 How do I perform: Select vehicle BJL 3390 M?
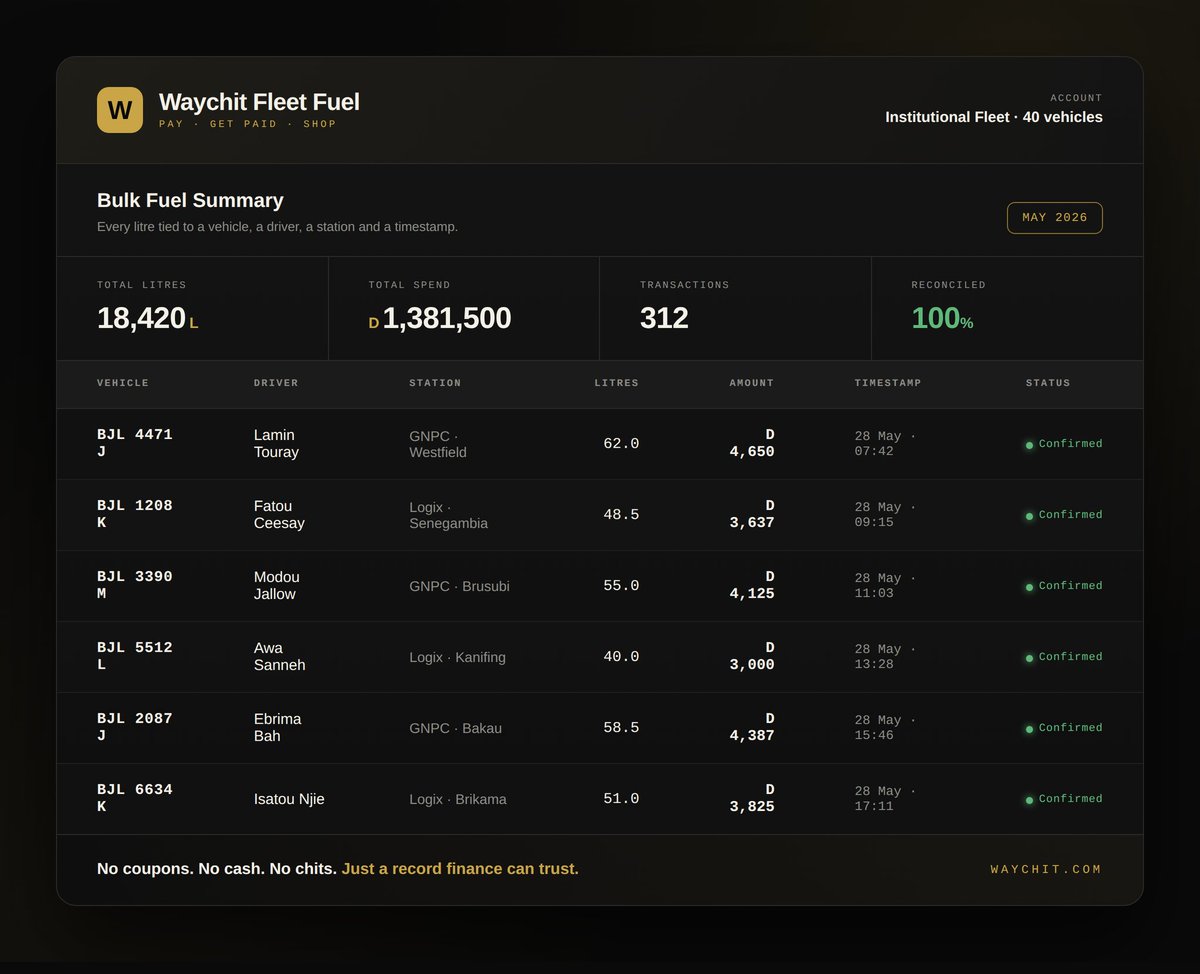135,585
